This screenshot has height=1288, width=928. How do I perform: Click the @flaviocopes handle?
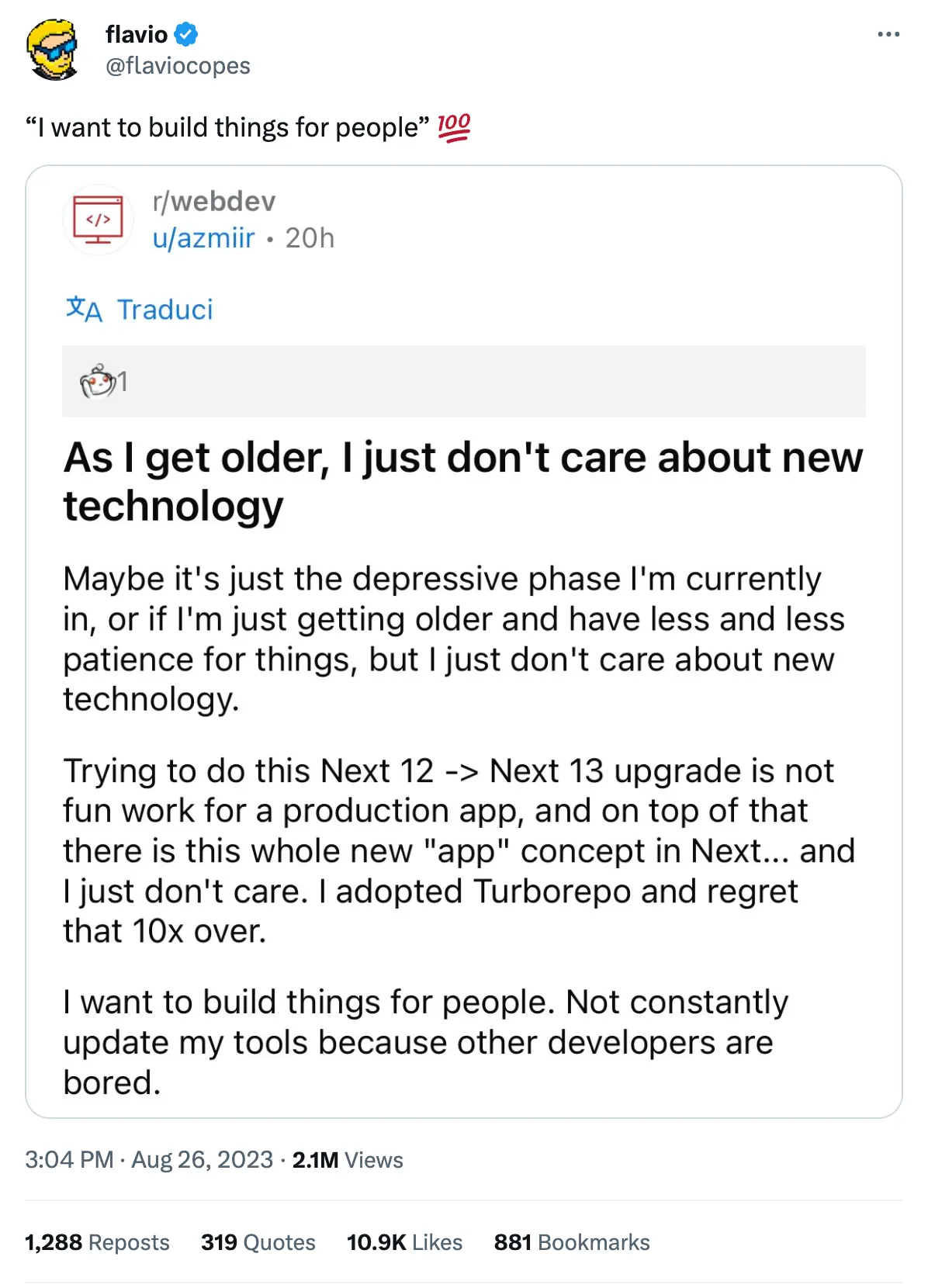pos(176,66)
